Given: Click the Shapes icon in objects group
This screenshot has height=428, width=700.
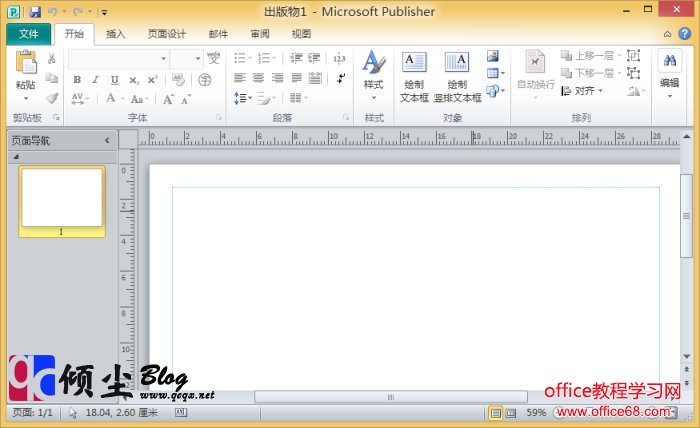Looking at the screenshot, I should pos(493,91).
